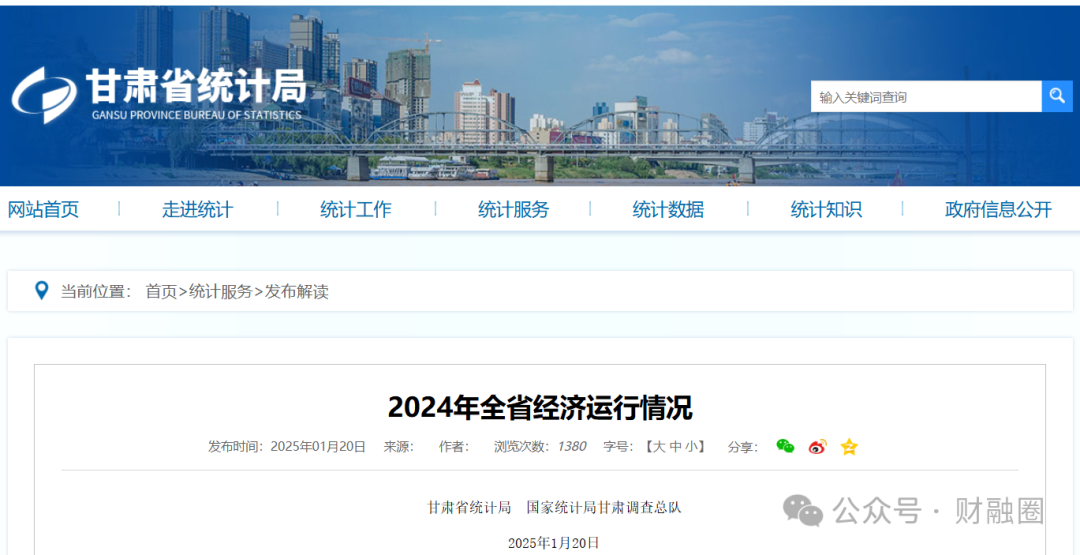
Task: Click the 当前位置 label
Action: click(96, 291)
